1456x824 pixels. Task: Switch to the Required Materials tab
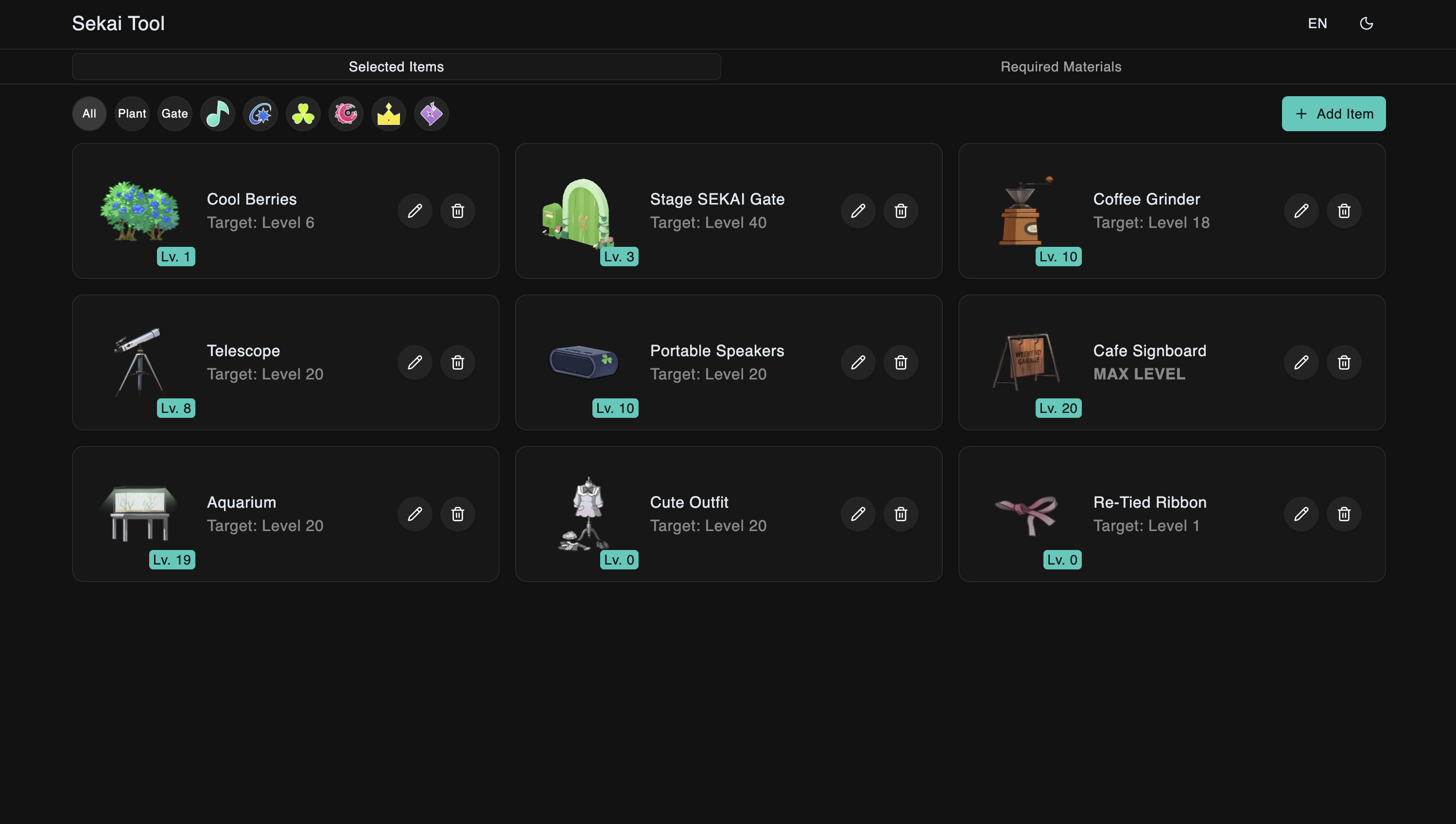(1061, 67)
